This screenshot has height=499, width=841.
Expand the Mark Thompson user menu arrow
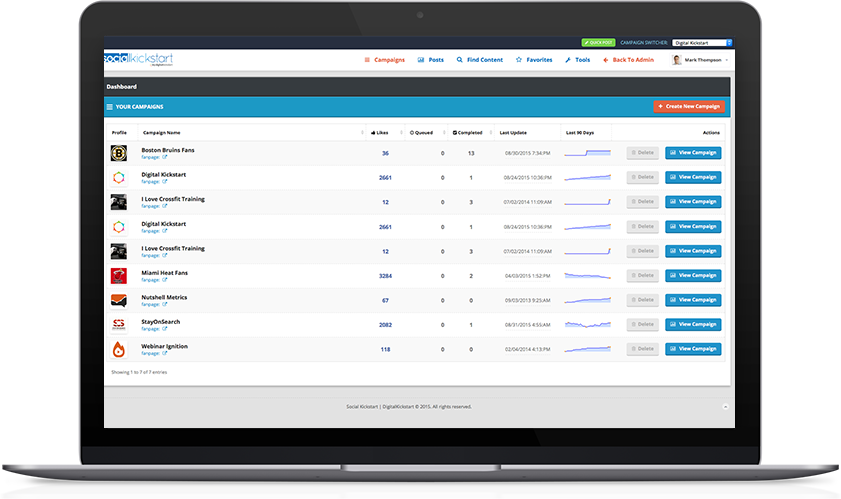[727, 60]
